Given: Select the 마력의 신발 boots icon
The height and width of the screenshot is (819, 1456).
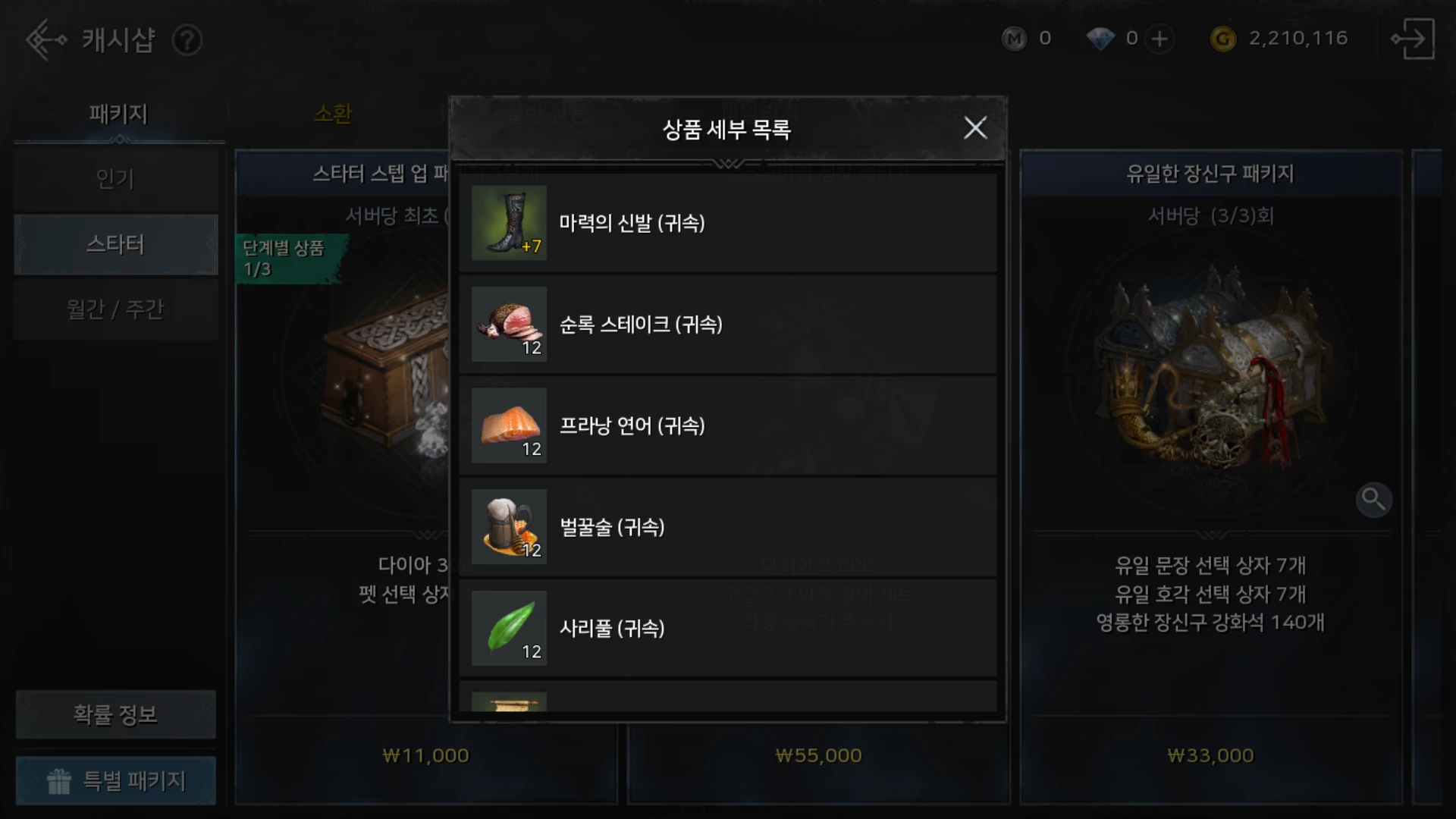Looking at the screenshot, I should (509, 223).
